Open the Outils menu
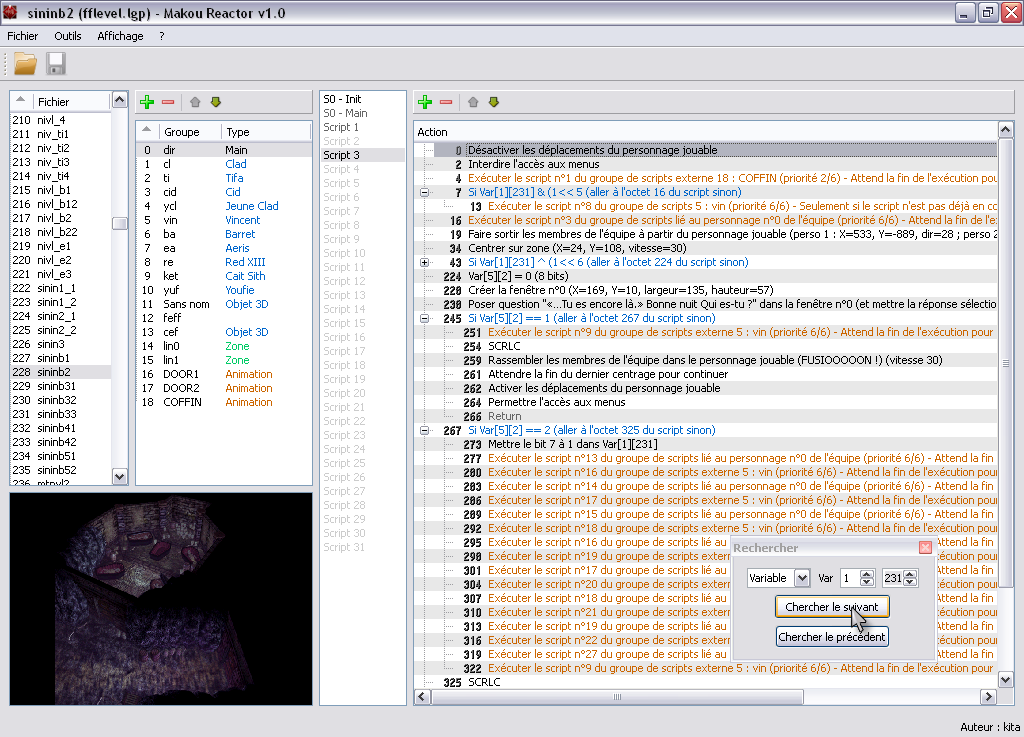The height and width of the screenshot is (737, 1024). tap(67, 36)
